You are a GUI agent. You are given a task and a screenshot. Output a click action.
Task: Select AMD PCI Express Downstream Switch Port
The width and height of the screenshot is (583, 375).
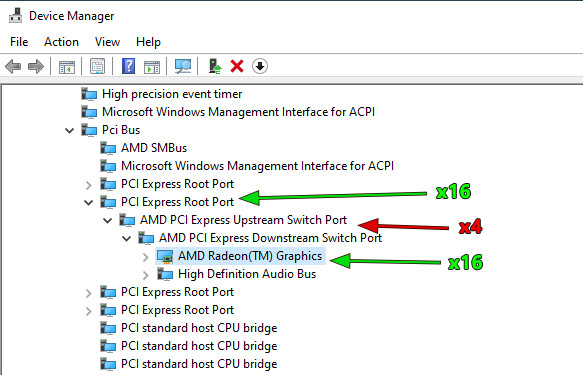click(x=270, y=238)
